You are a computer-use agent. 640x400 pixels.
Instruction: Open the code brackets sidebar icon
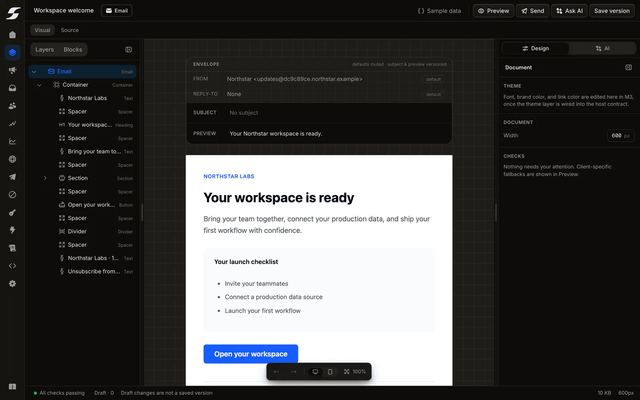tap(13, 266)
